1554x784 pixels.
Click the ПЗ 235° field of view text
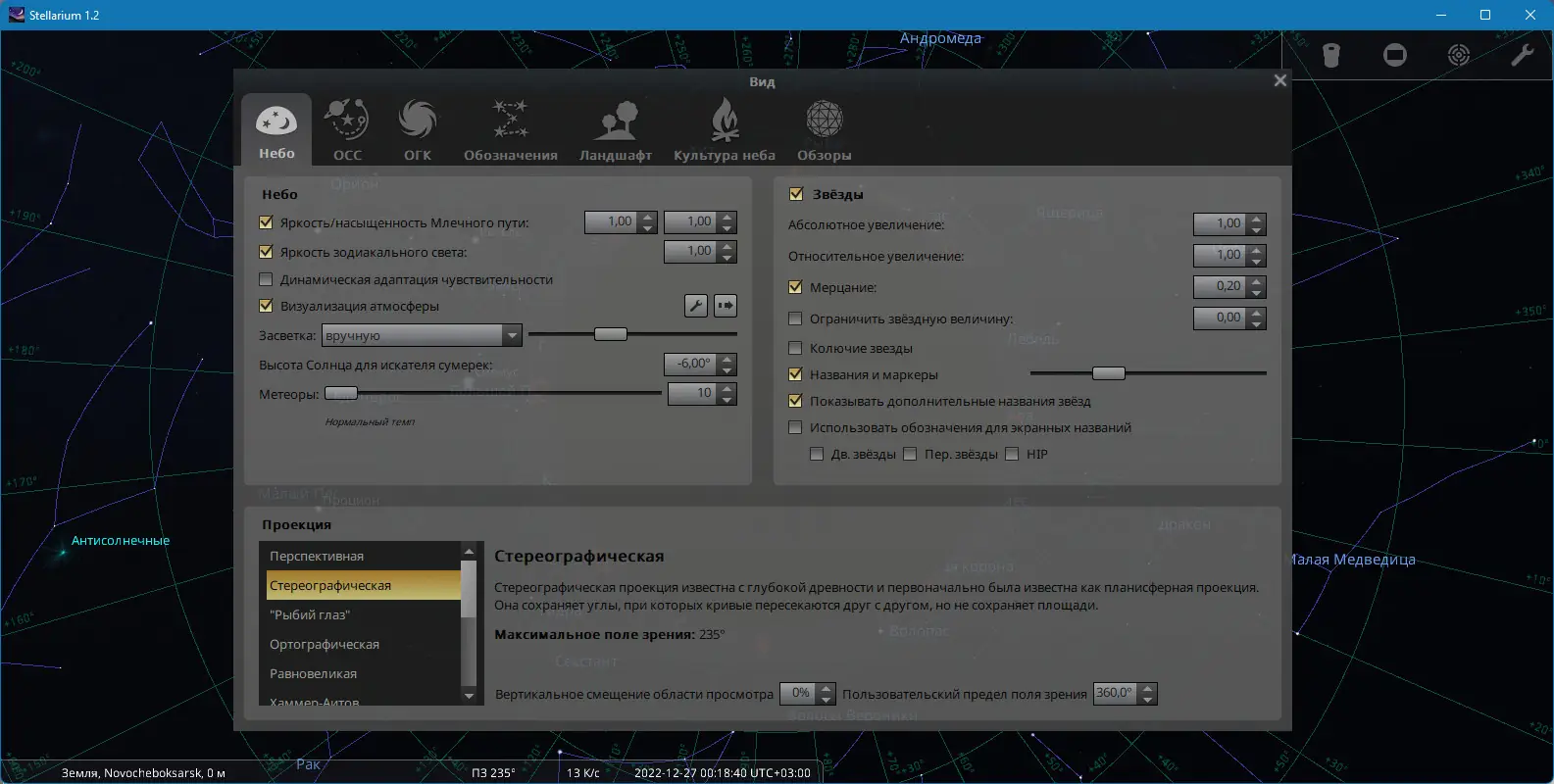pyautogui.click(x=493, y=772)
